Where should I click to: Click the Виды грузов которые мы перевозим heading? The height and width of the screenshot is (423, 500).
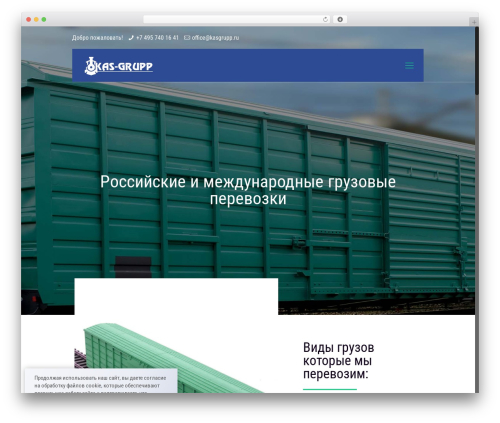coord(339,361)
